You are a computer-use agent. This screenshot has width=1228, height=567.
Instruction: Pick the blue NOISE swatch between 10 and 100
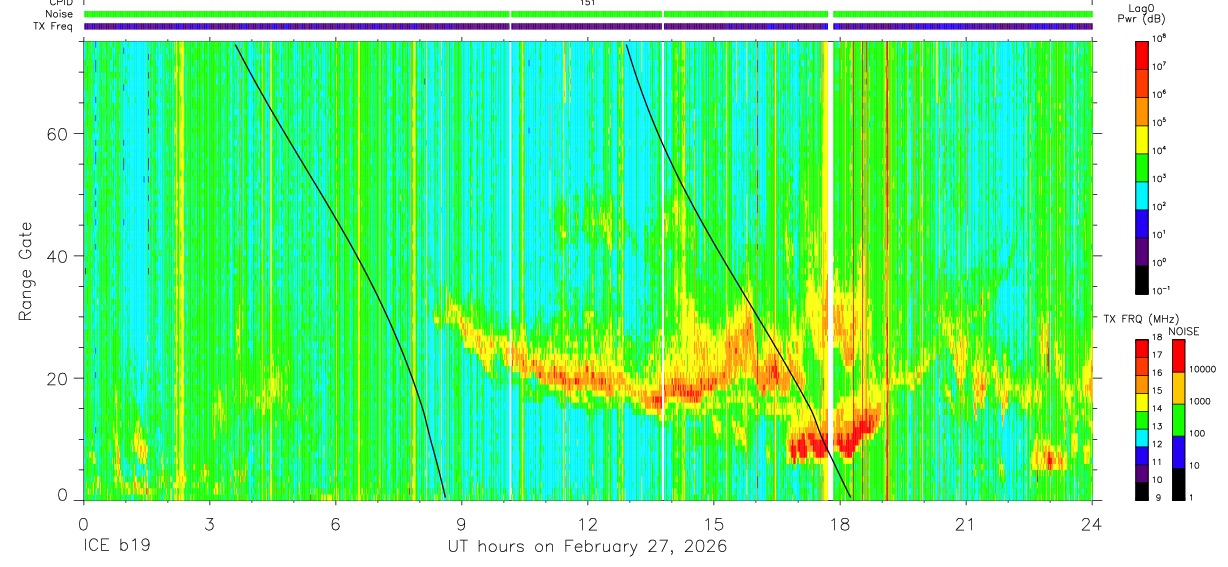point(1179,451)
